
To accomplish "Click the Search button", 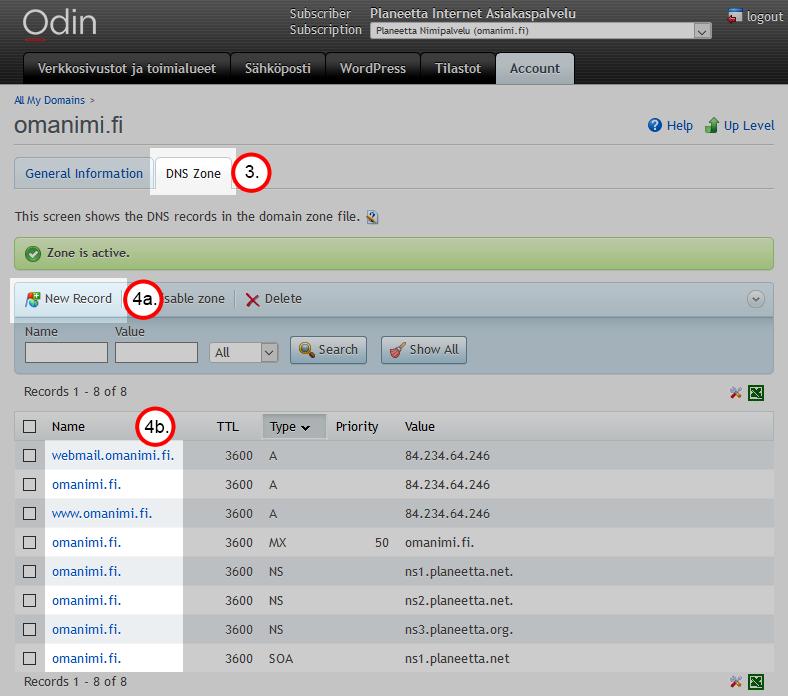I will click(x=328, y=350).
